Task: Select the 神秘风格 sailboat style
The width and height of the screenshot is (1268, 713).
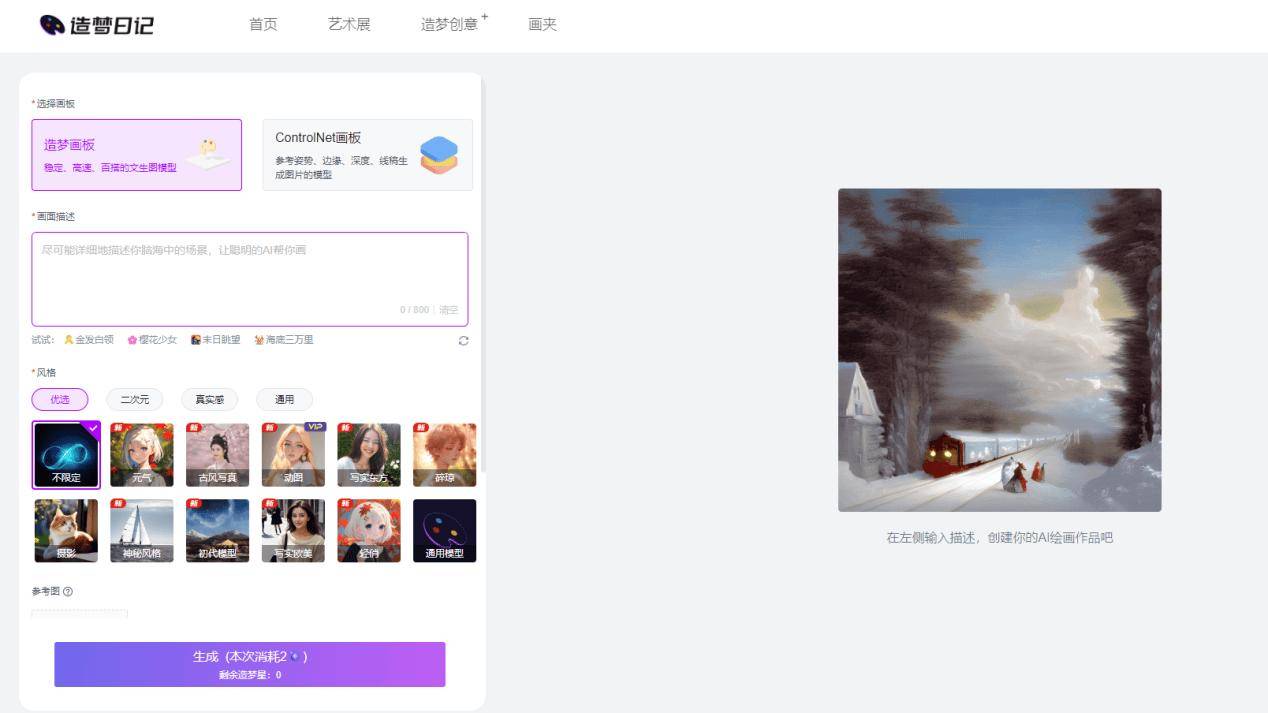Action: pyautogui.click(x=141, y=530)
